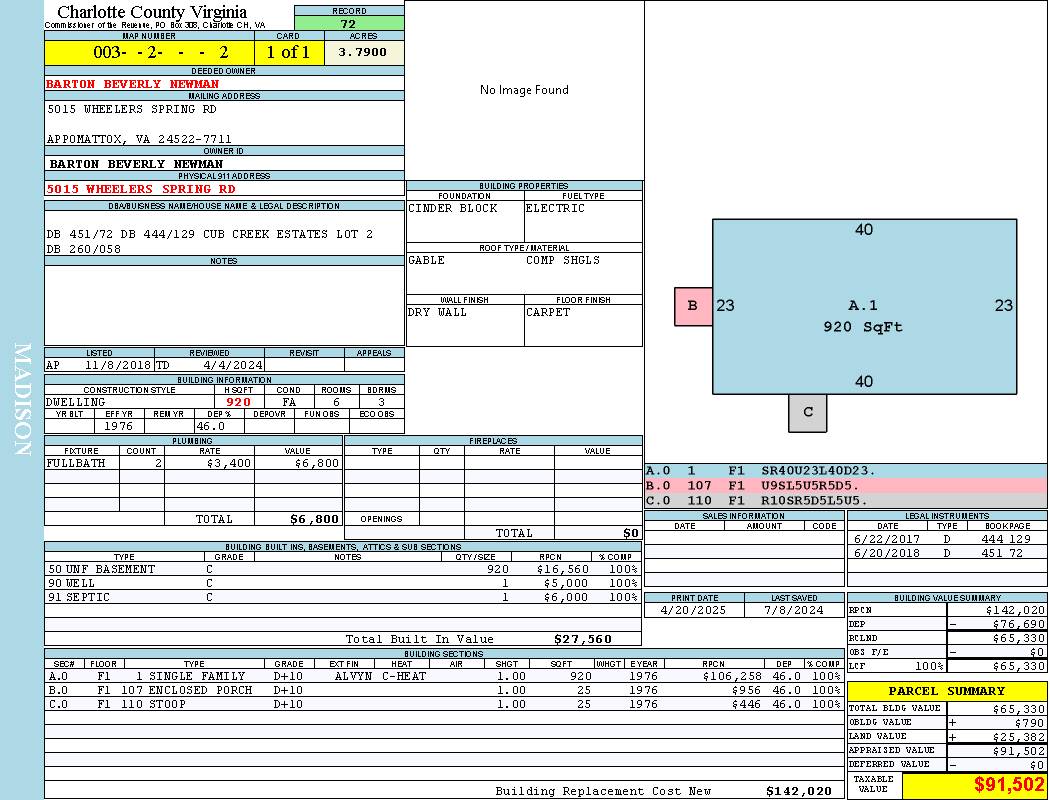Select the 6/22/2017 legal instrument entry
This screenshot has width=1050, height=800.
click(945, 539)
